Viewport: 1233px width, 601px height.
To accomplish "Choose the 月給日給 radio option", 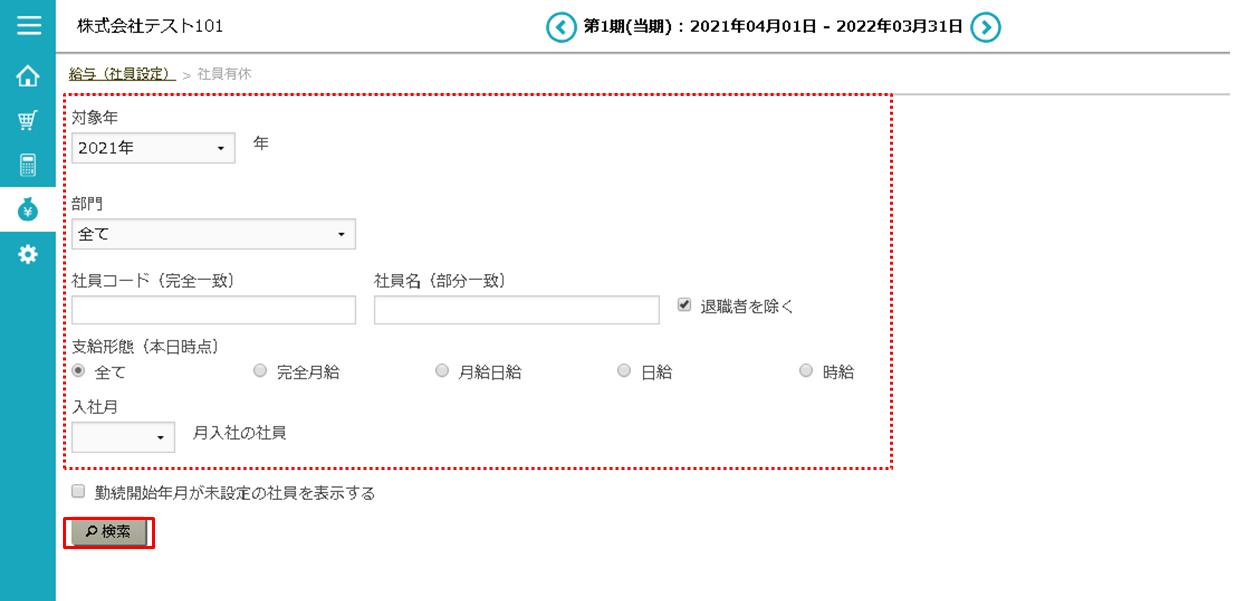I will tap(442, 371).
